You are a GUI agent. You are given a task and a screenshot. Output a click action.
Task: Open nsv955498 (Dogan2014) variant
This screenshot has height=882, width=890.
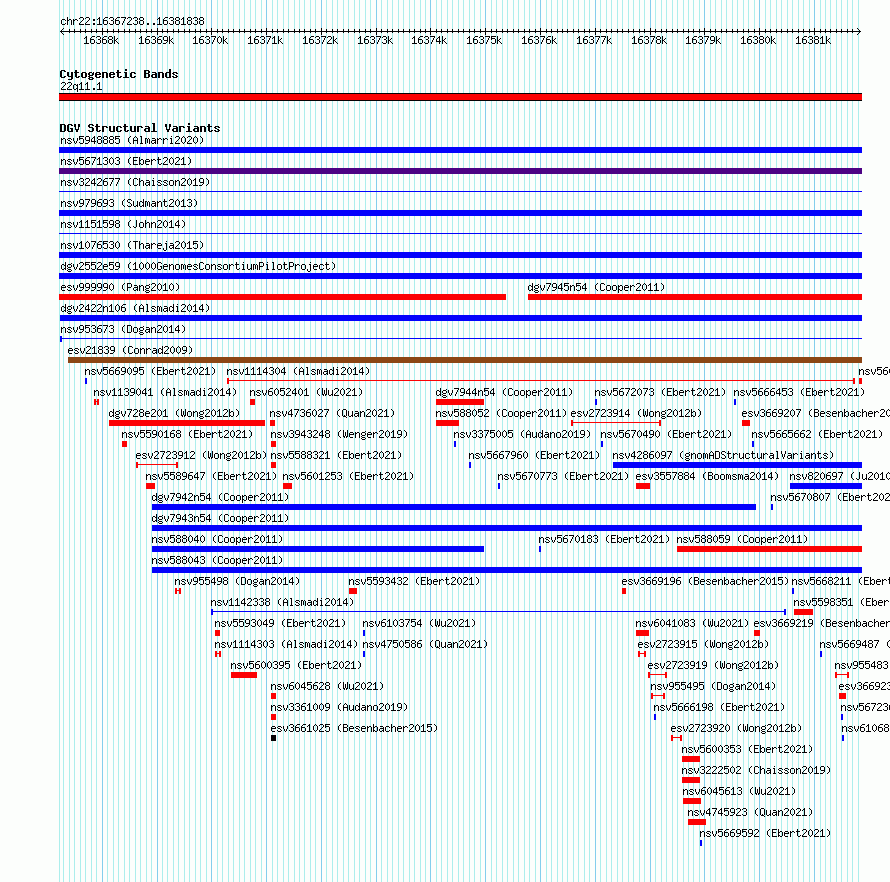tap(237, 581)
